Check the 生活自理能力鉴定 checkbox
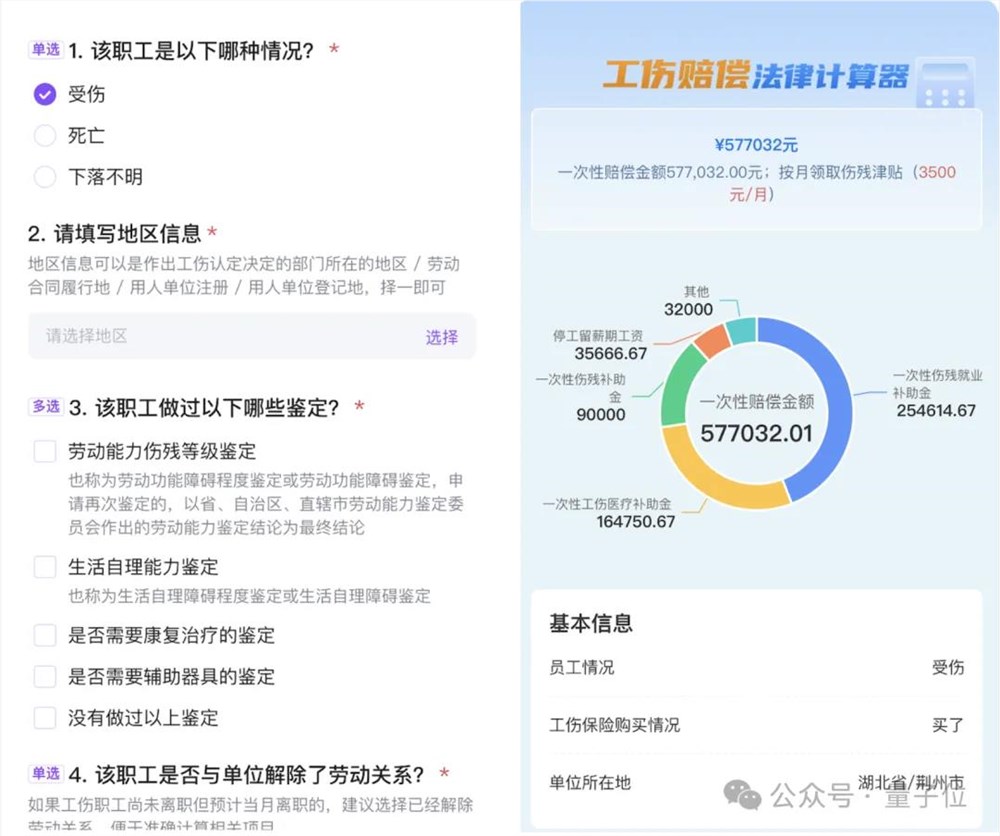Screen dimensions: 1000x836 click(x=42, y=567)
